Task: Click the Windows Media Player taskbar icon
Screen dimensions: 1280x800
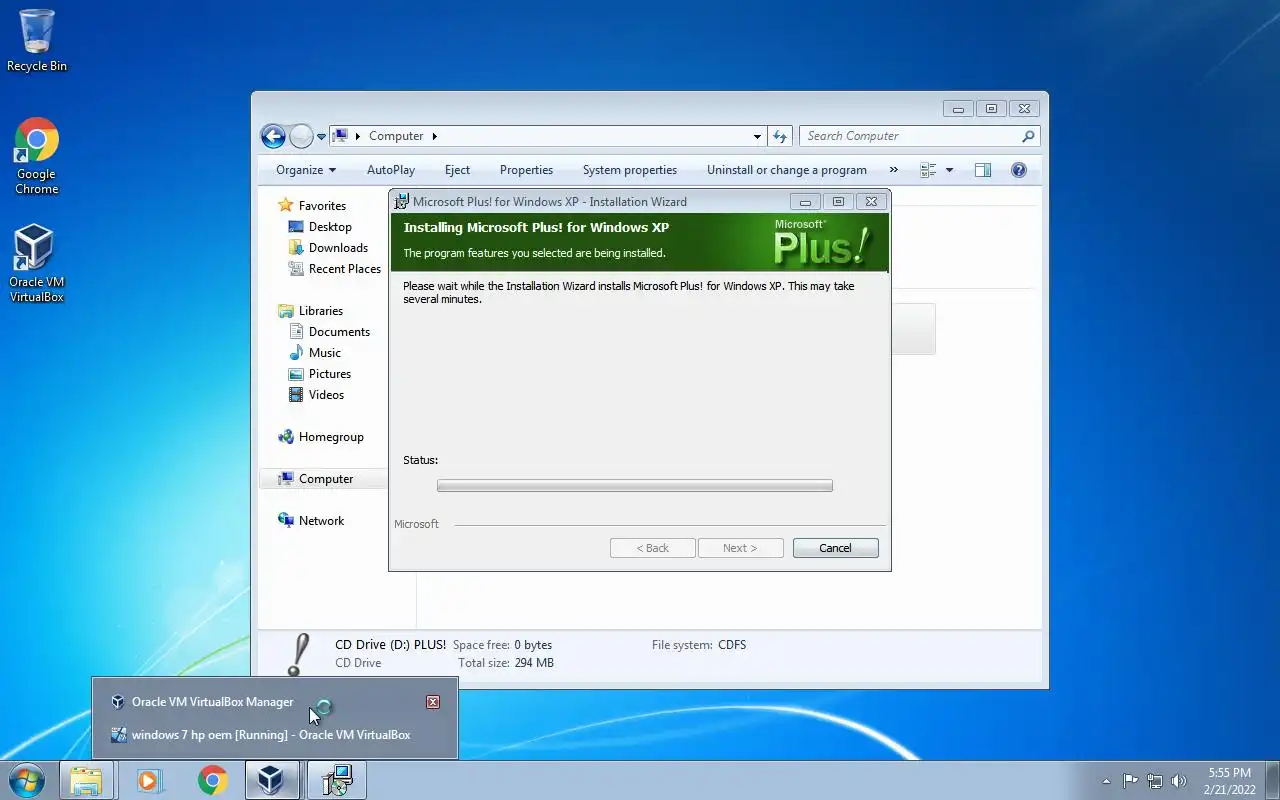Action: 150,780
